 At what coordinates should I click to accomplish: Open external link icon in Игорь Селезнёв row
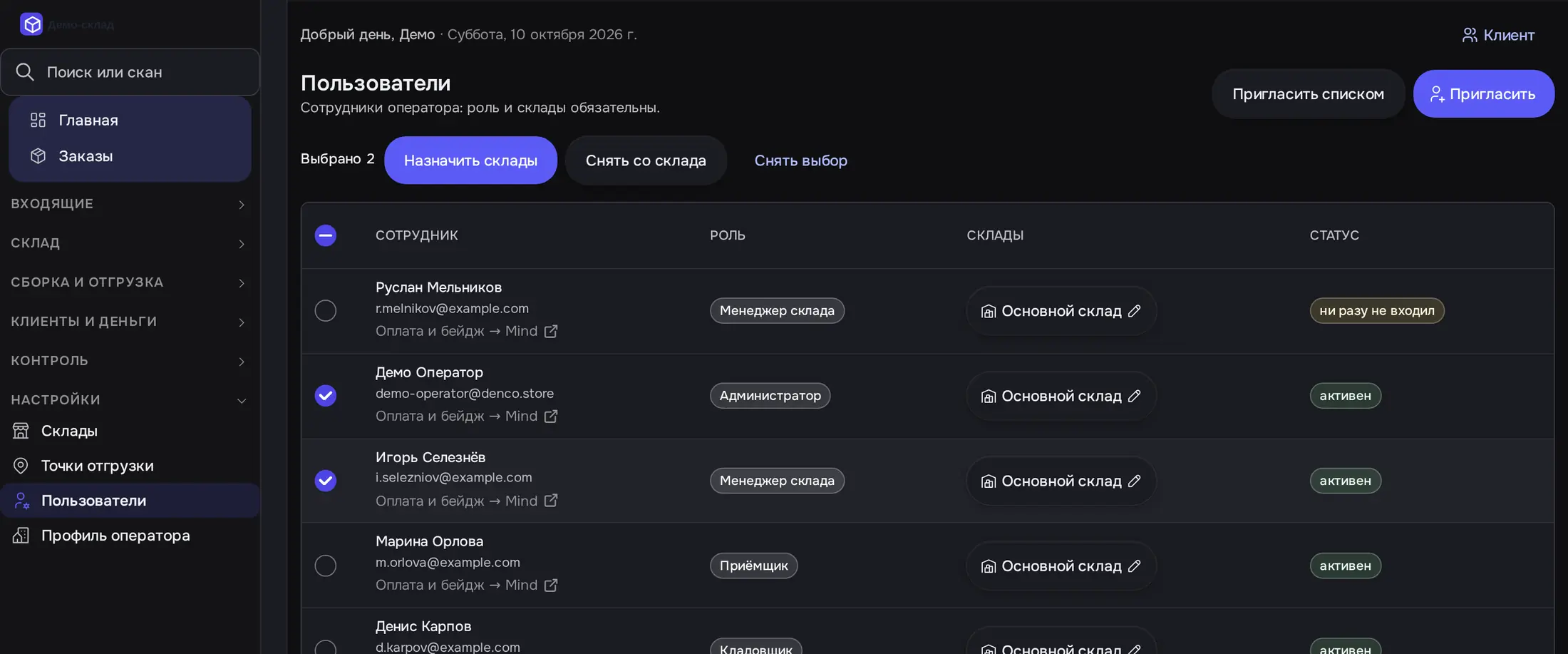[x=551, y=501]
